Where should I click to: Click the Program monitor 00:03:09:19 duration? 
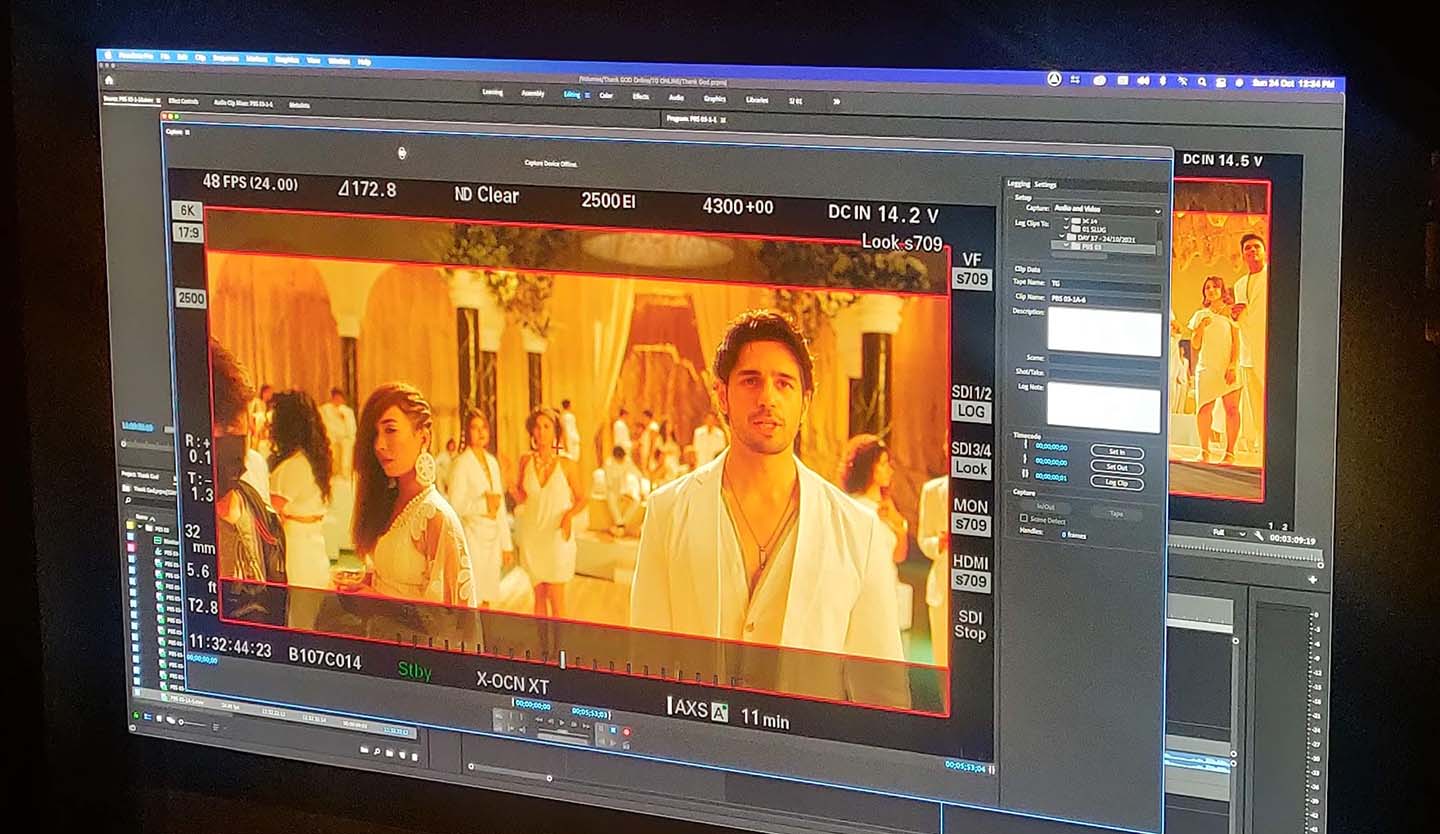(x=1293, y=540)
